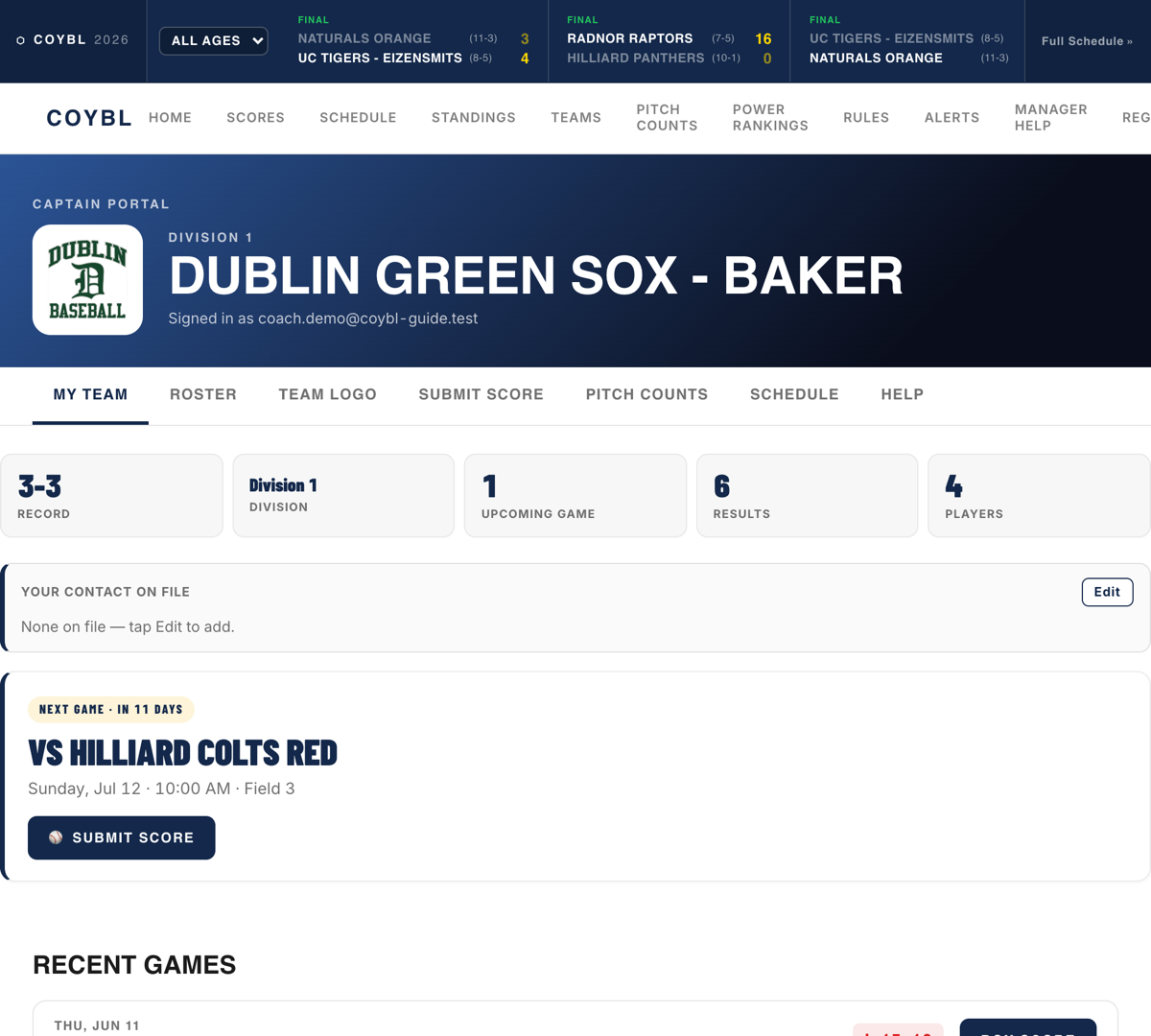This screenshot has height=1036, width=1151.
Task: Click the RECENT GAMES heading
Action: [134, 965]
